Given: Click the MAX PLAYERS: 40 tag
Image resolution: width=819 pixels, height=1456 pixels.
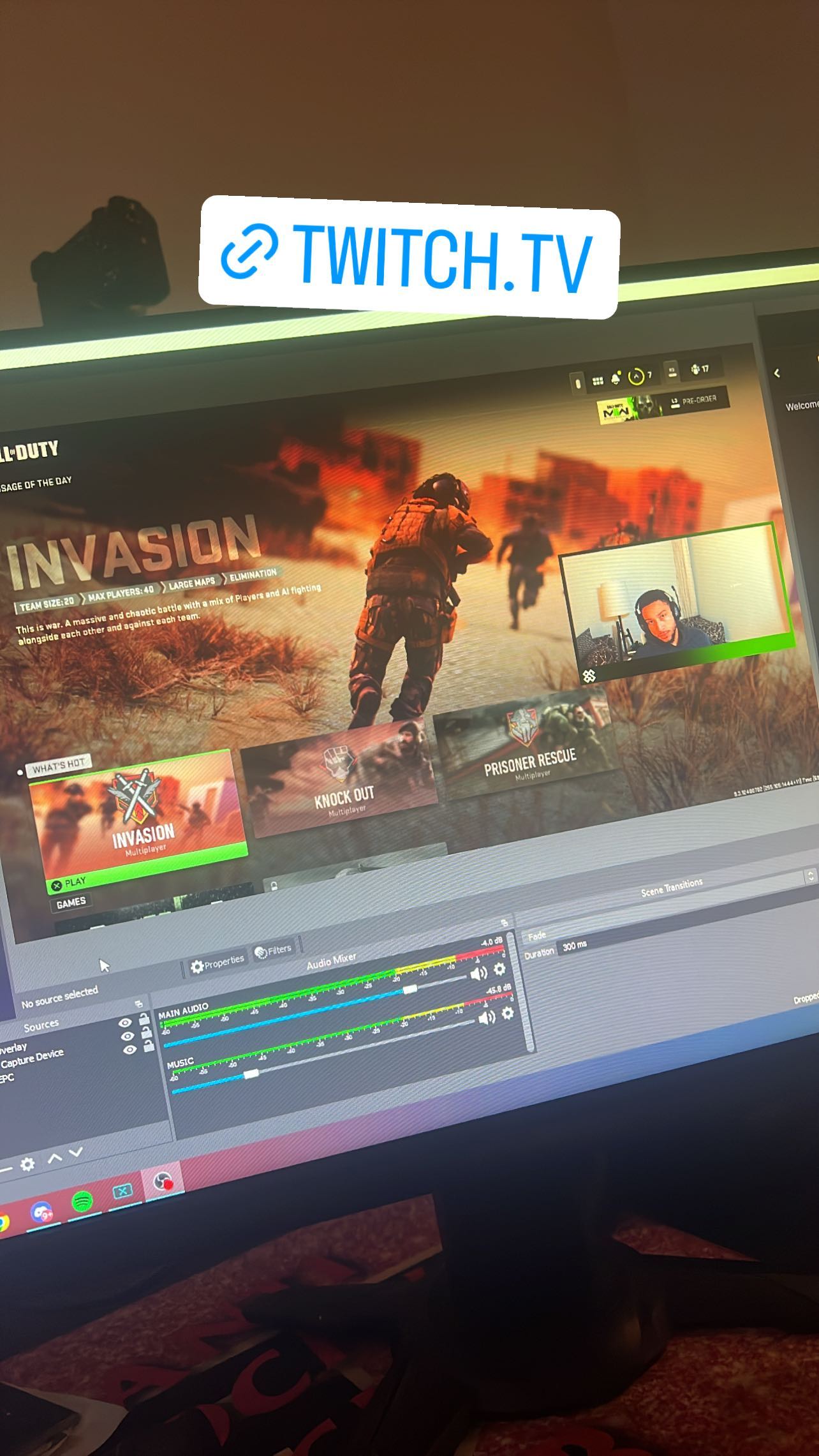Looking at the screenshot, I should [121, 593].
